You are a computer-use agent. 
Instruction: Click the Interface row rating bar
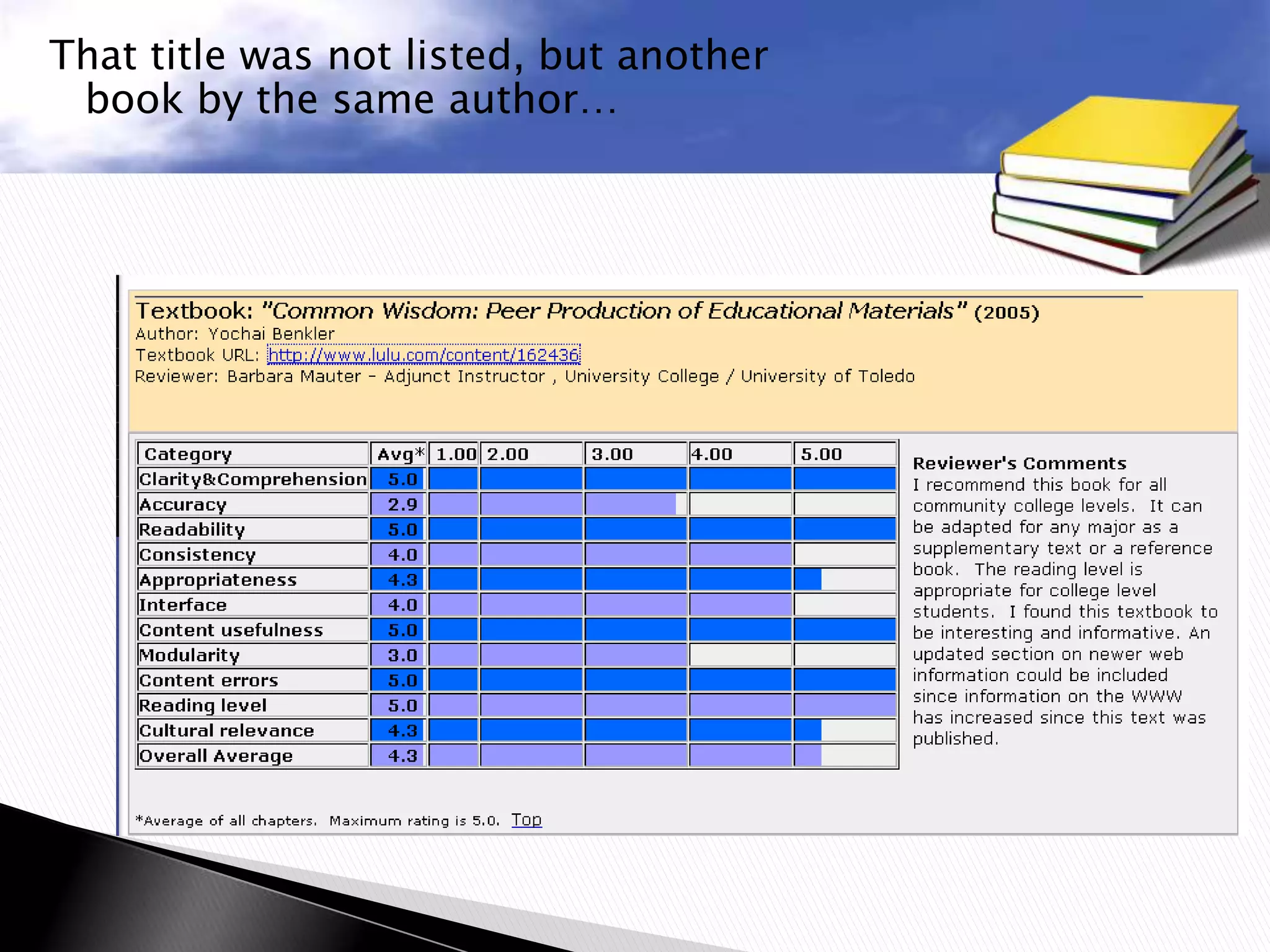(x=611, y=605)
